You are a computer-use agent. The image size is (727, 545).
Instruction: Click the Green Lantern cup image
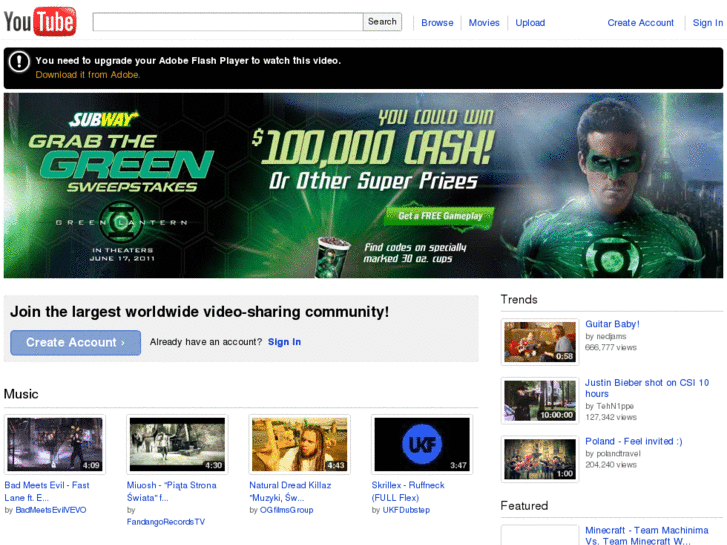click(333, 256)
